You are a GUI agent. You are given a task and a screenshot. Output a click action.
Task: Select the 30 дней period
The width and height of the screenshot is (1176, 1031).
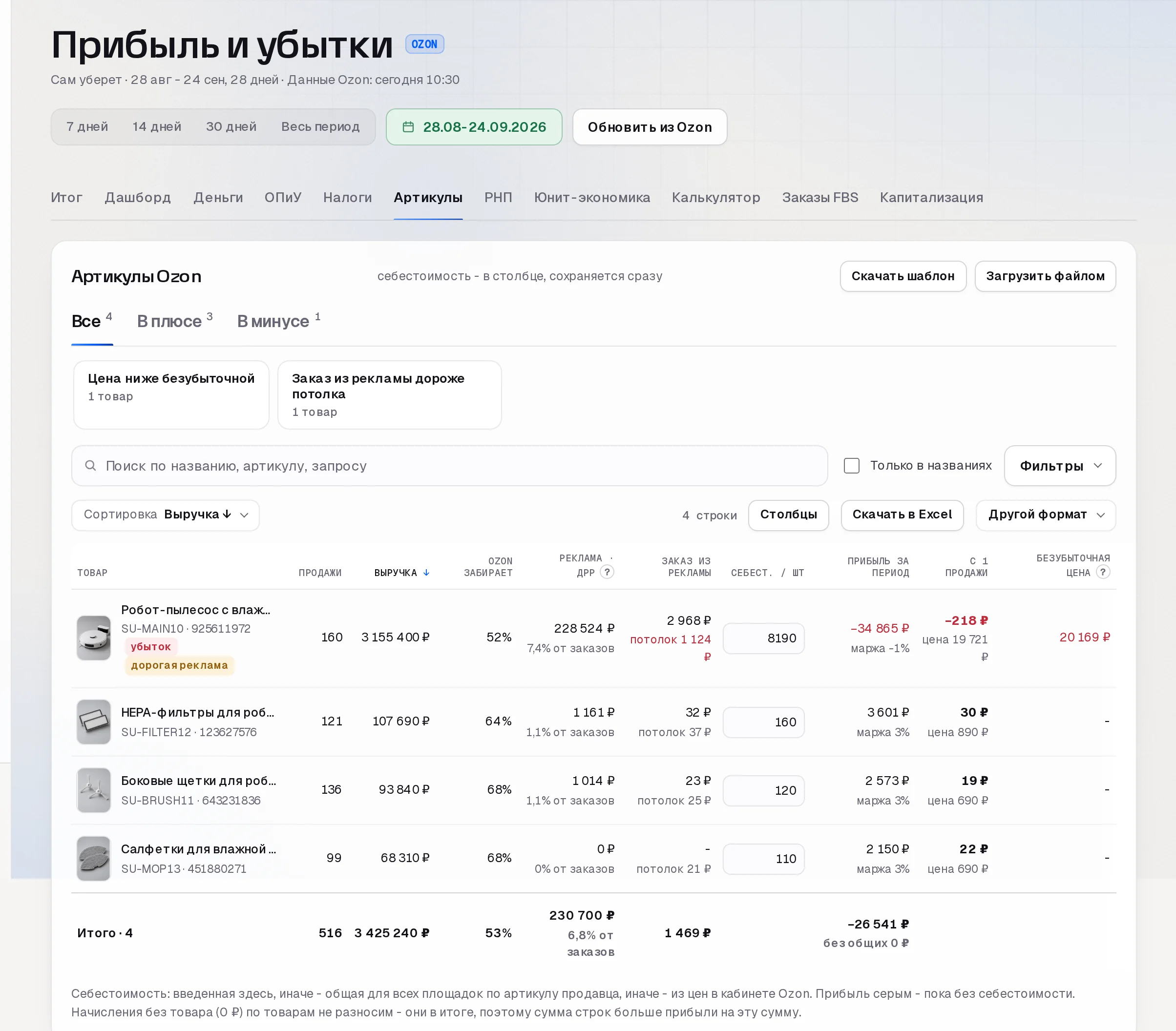(231, 126)
